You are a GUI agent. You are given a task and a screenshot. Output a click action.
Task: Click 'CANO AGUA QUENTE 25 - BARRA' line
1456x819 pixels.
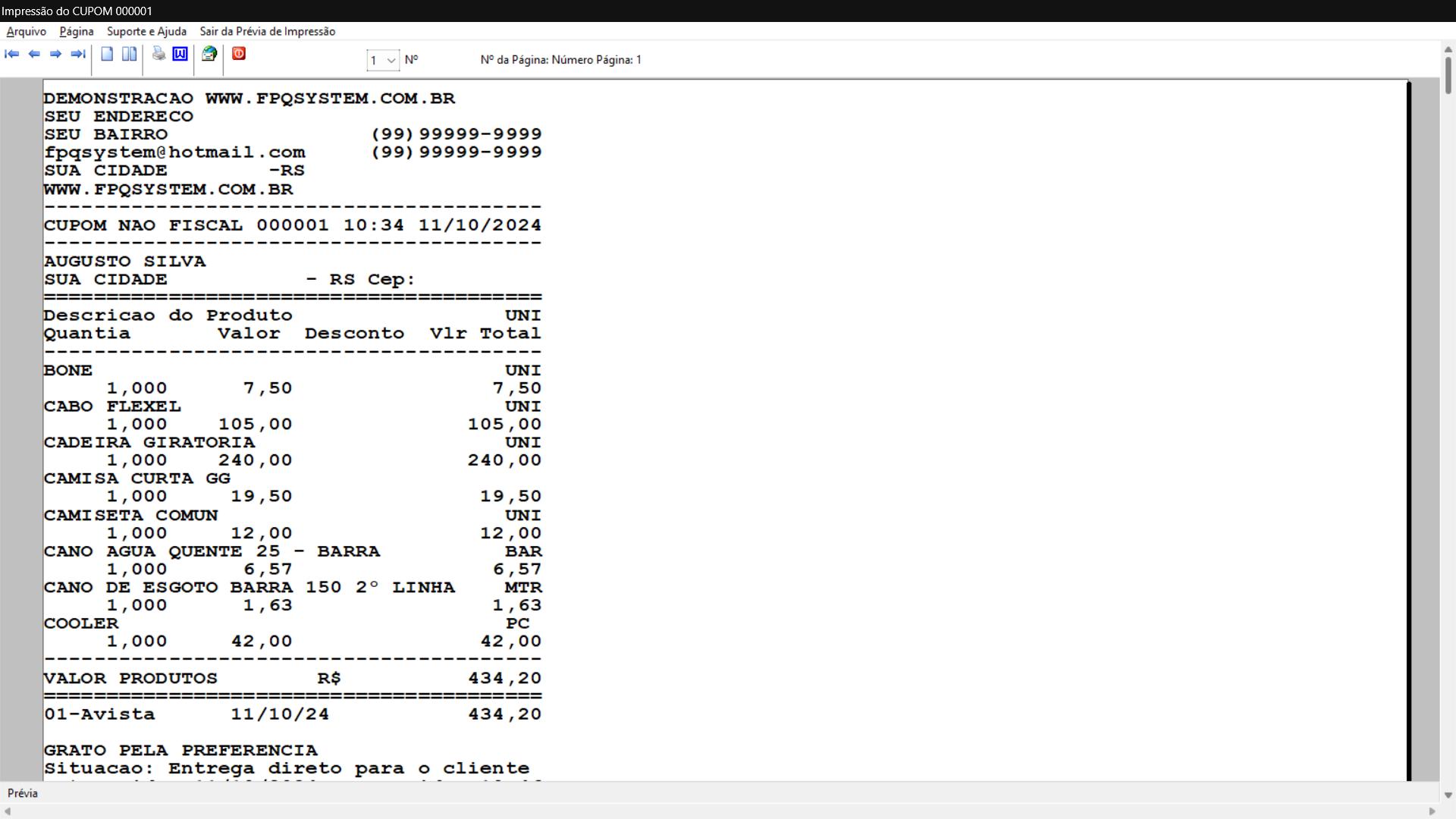point(293,551)
